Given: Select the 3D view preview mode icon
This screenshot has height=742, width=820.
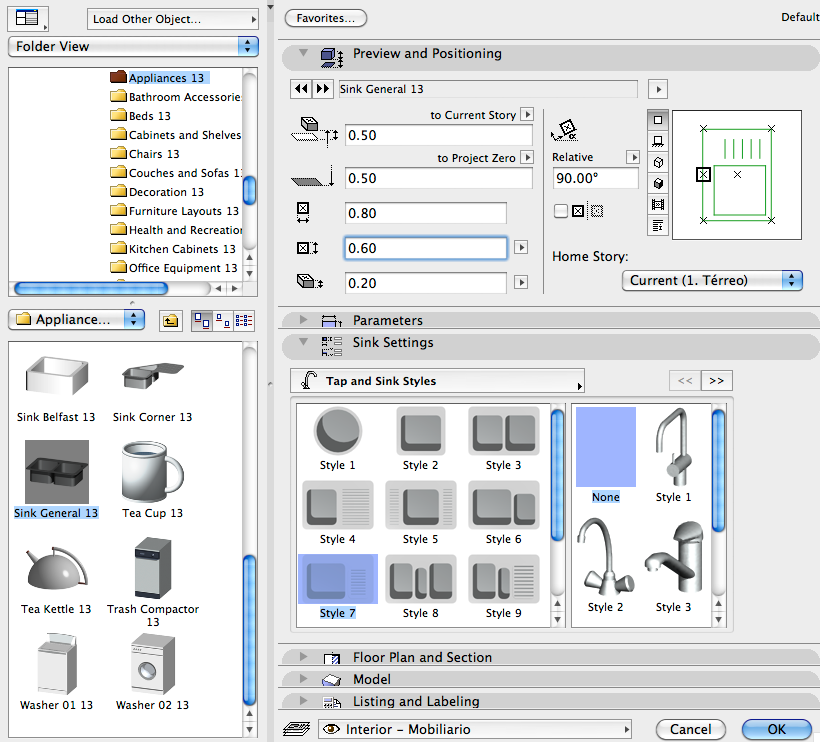Looking at the screenshot, I should point(657,181).
